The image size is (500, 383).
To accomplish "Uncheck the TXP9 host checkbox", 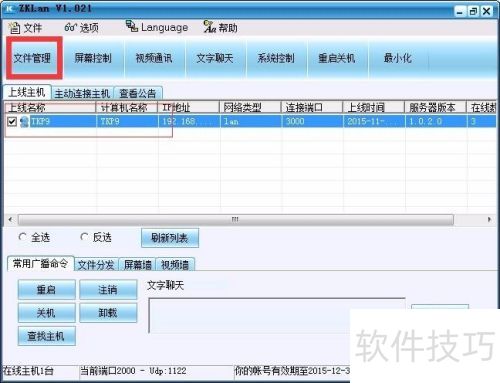I will pos(12,122).
